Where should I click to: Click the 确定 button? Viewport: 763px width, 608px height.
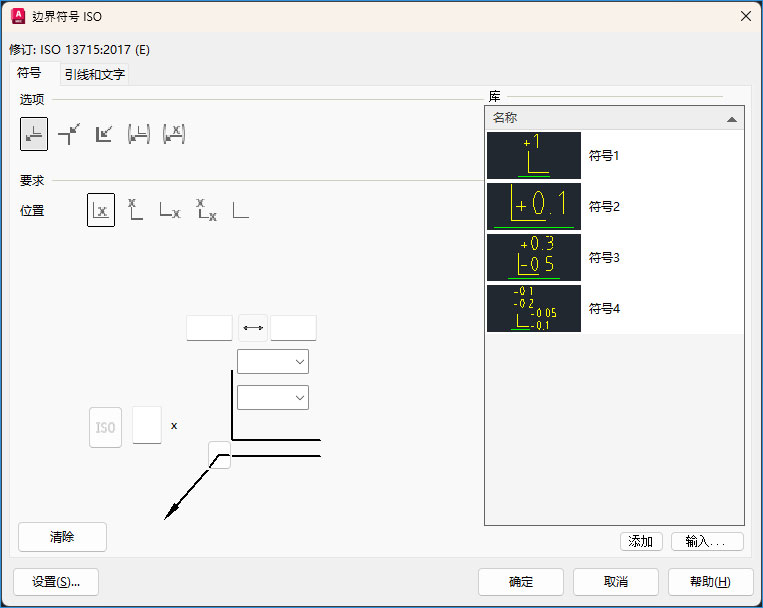pos(520,582)
